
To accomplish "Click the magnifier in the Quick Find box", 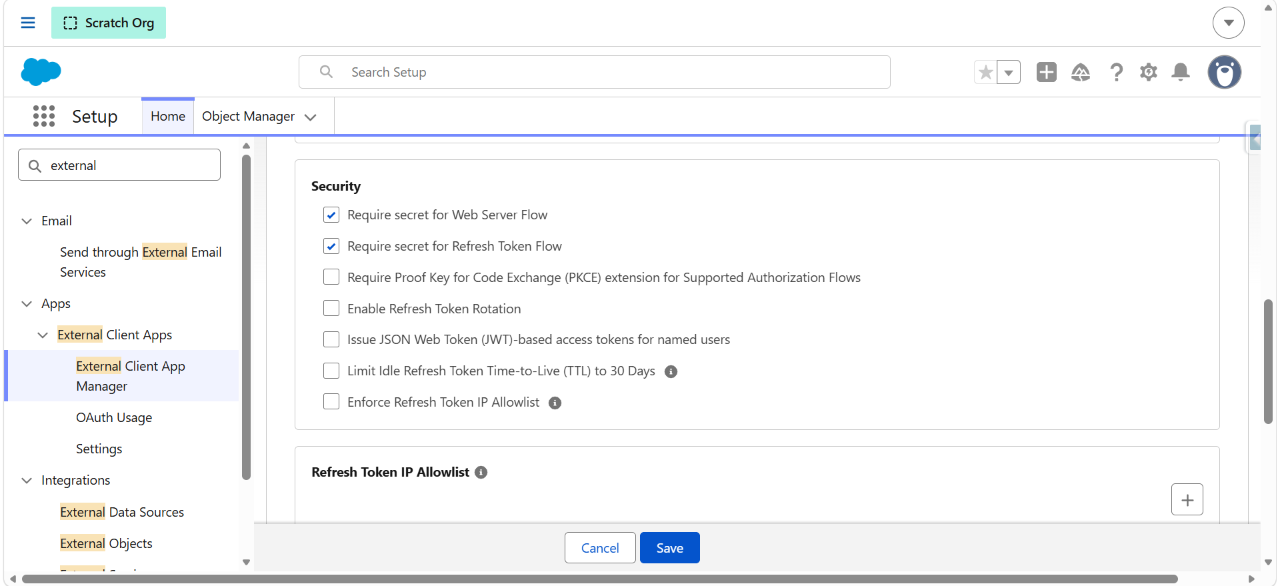I will click(36, 166).
